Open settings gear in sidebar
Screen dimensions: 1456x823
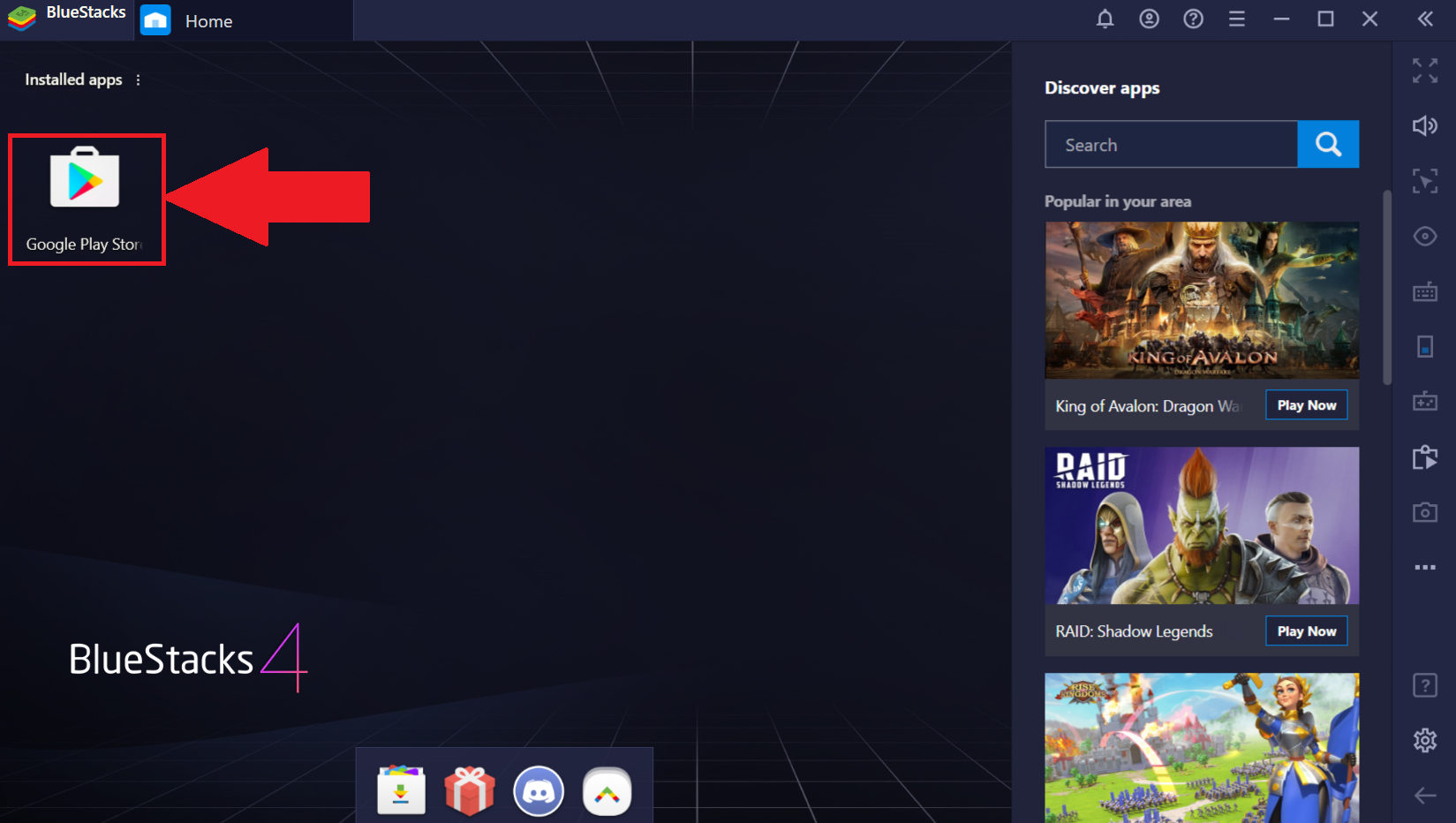[1425, 740]
